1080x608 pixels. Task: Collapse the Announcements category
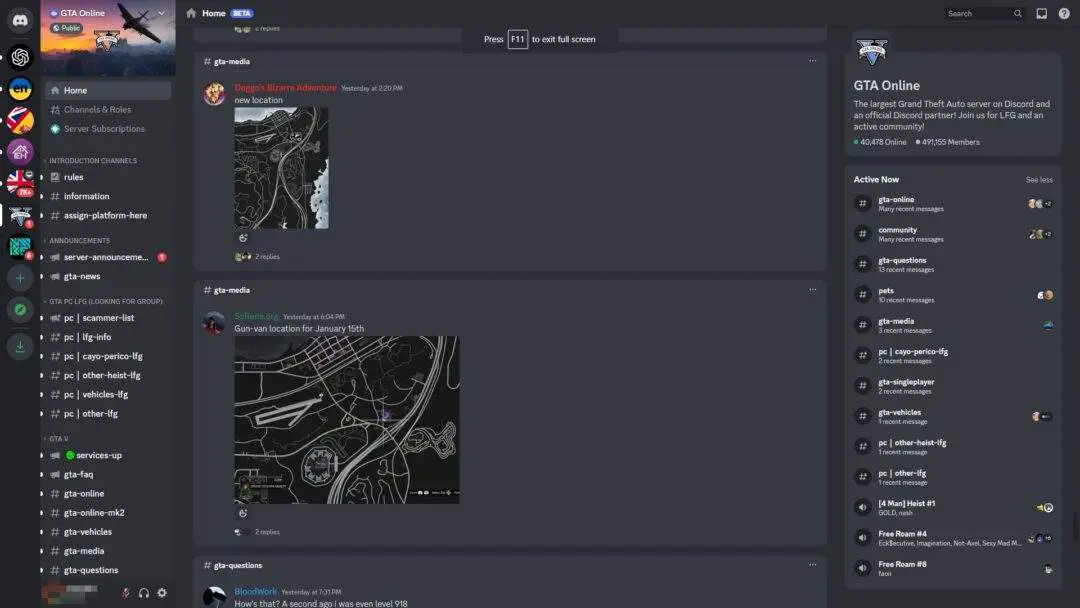coord(77,240)
